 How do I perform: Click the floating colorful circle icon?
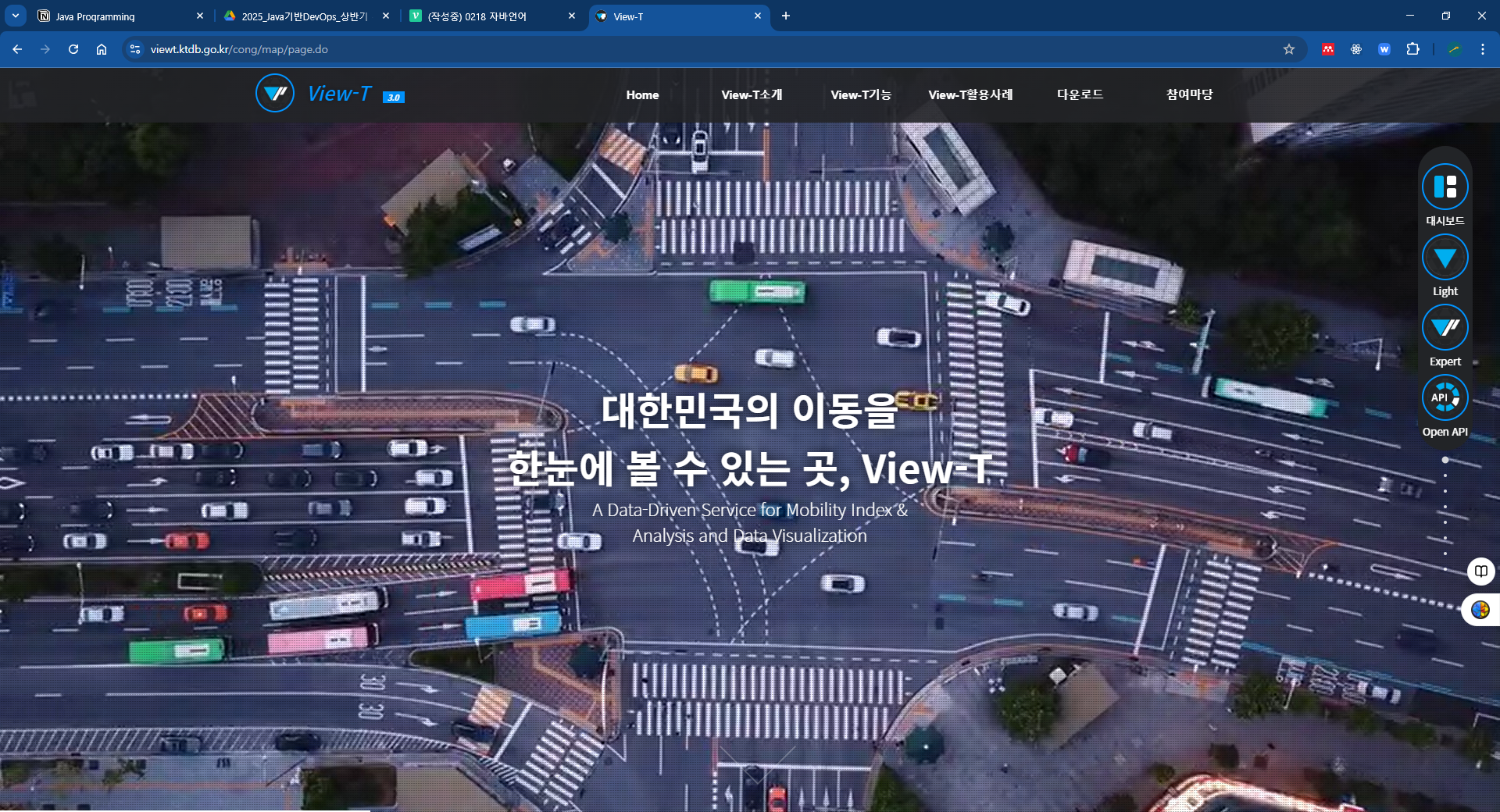(x=1480, y=610)
